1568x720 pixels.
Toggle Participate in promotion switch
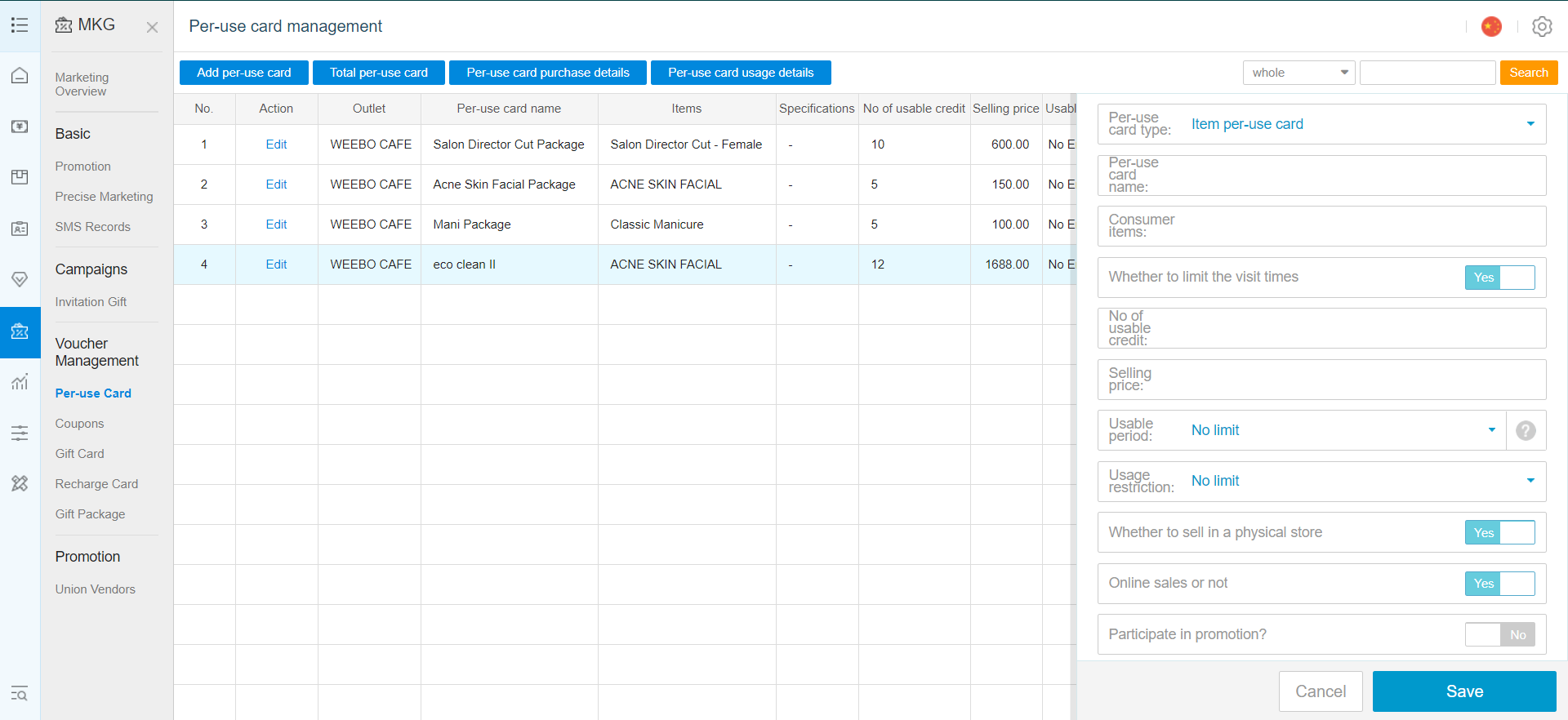tap(1499, 635)
